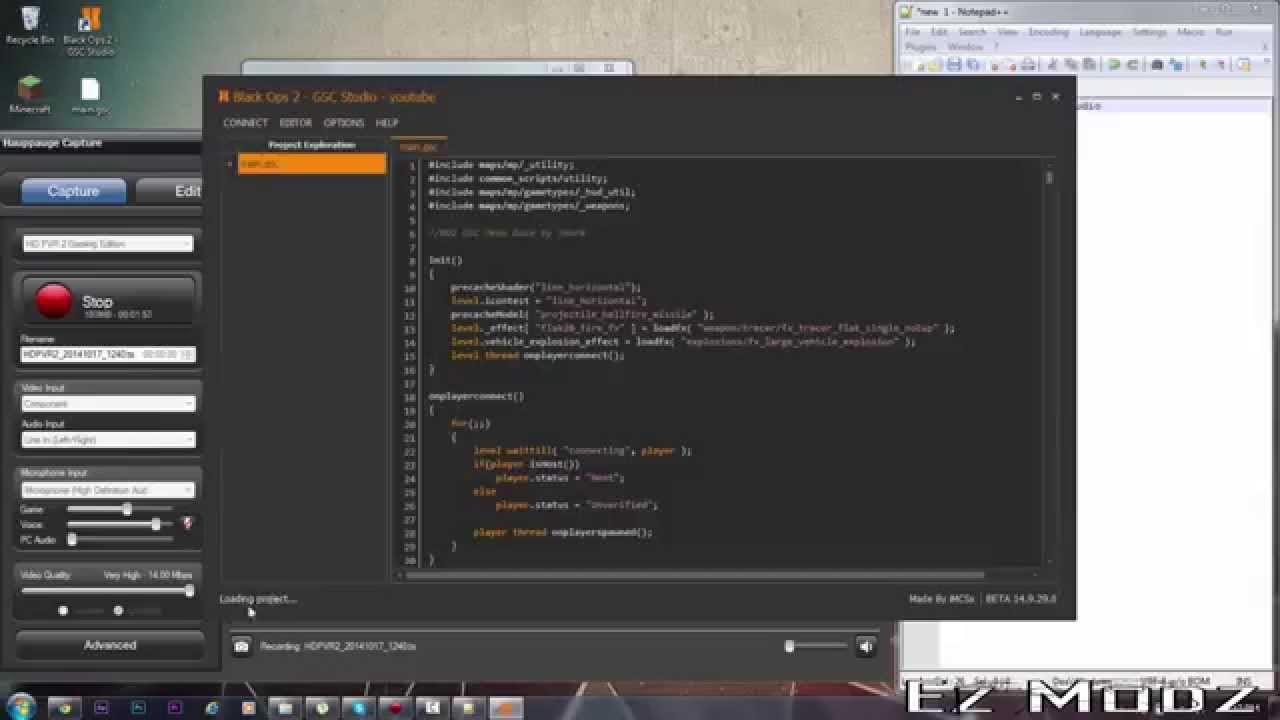The height and width of the screenshot is (720, 1280).
Task: Open the Window menu in Notepad++
Action: [x=965, y=47]
